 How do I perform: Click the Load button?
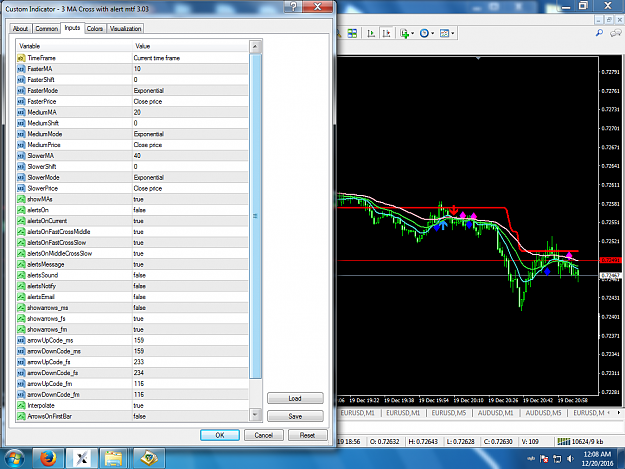(295, 398)
